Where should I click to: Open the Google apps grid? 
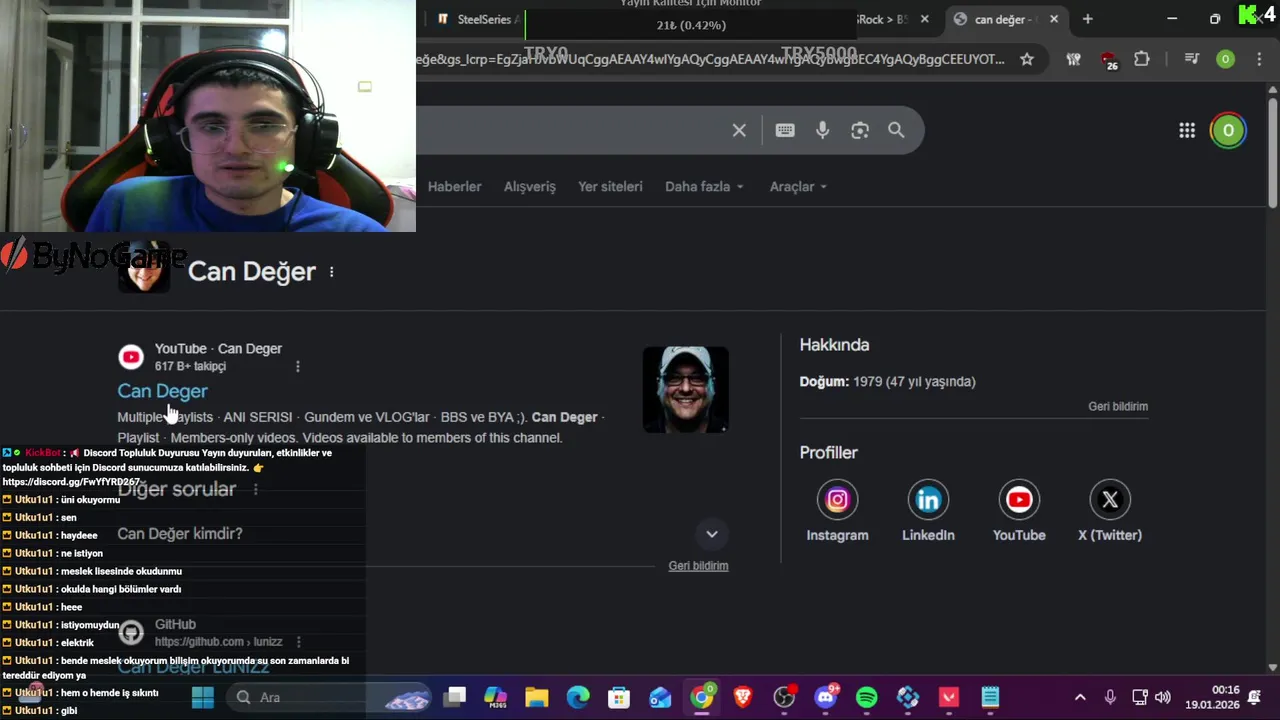tap(1187, 130)
